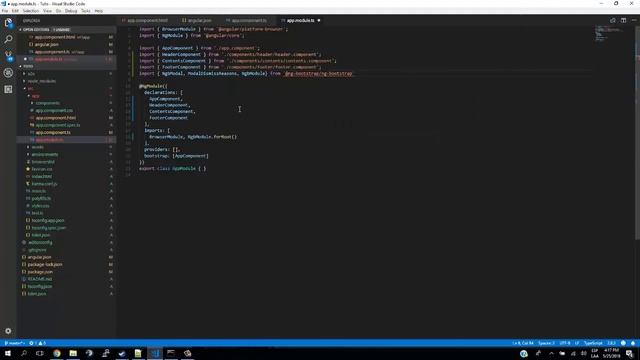Viewport: 640px width, 360px height.
Task: Open the Manage gear in the activity bar
Action: tap(8, 331)
